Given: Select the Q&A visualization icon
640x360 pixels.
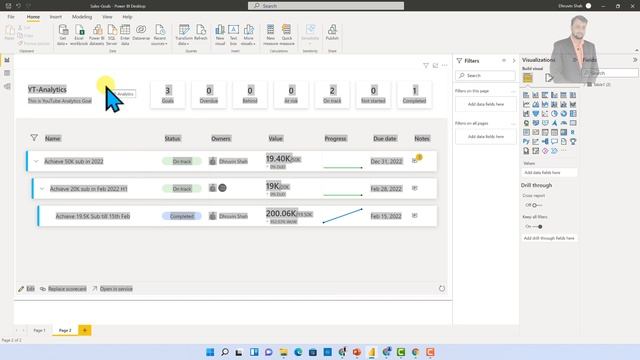Looking at the screenshot, I should (554, 141).
